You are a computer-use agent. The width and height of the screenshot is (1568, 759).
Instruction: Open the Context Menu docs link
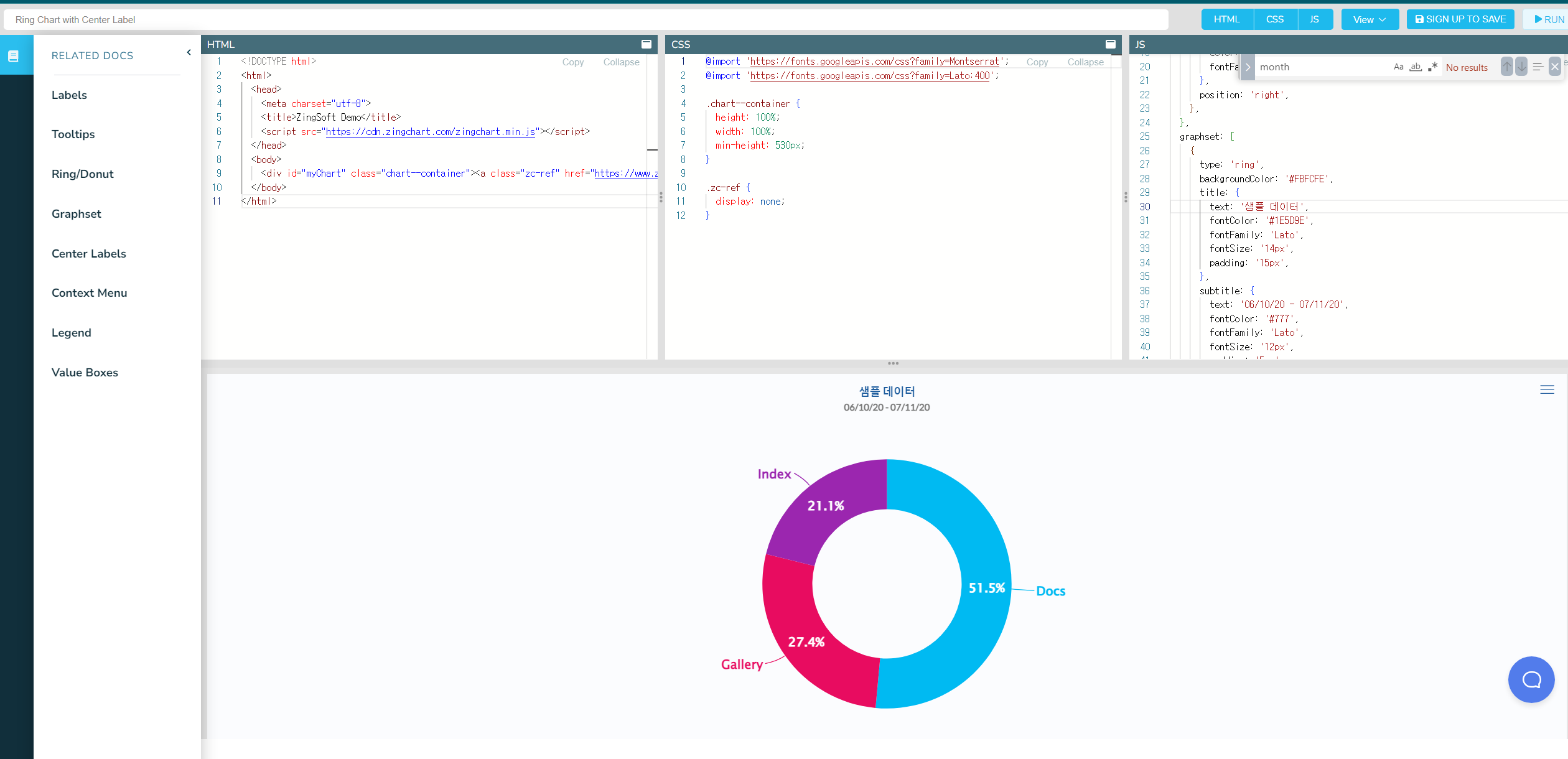coord(89,293)
